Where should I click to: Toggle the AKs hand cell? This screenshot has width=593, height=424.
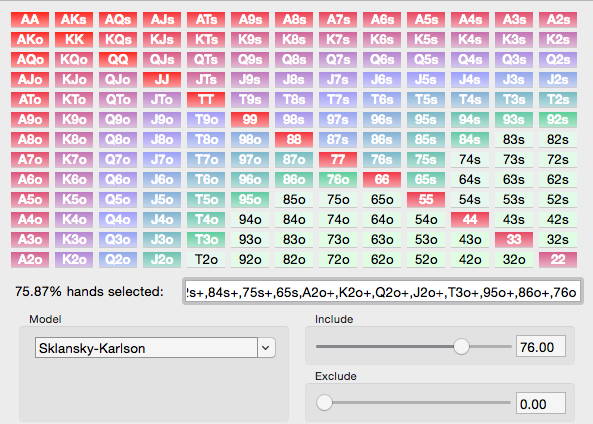pos(74,20)
